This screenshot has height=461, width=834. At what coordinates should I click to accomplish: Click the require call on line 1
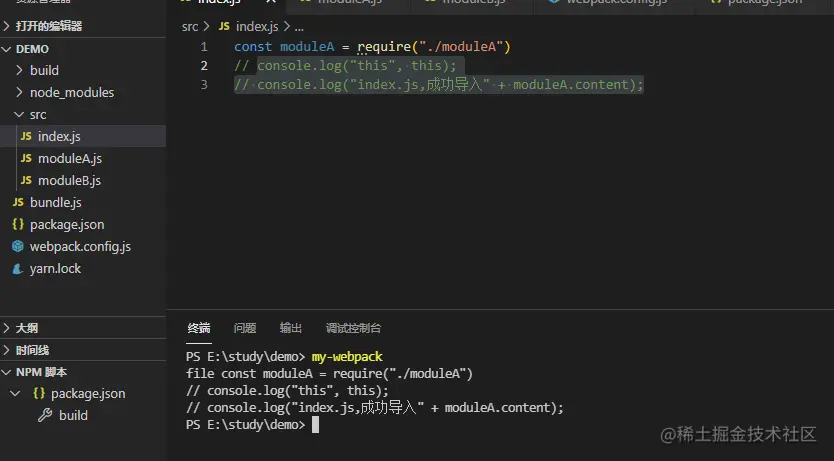tap(384, 47)
